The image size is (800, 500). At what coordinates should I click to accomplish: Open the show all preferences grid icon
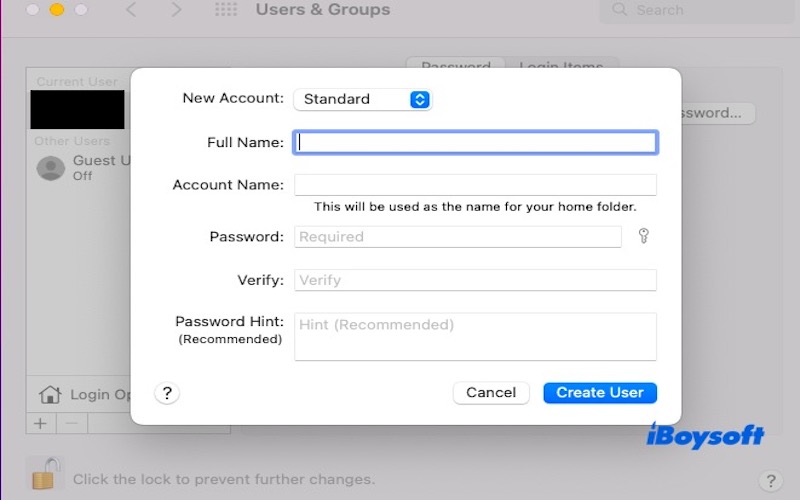[226, 10]
